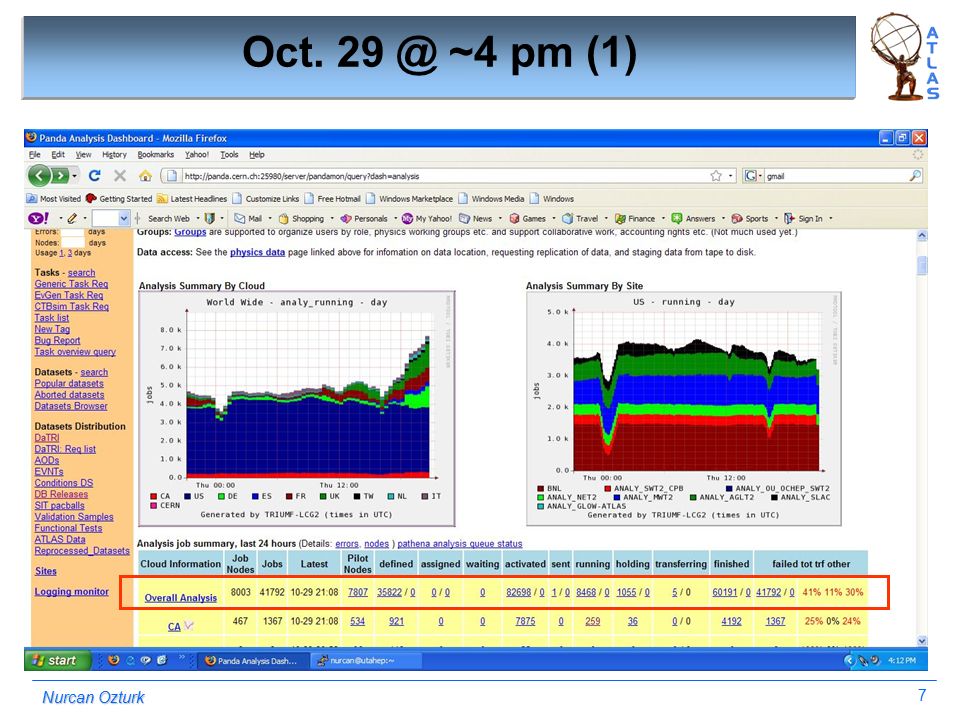Open the View menu

tap(83, 155)
